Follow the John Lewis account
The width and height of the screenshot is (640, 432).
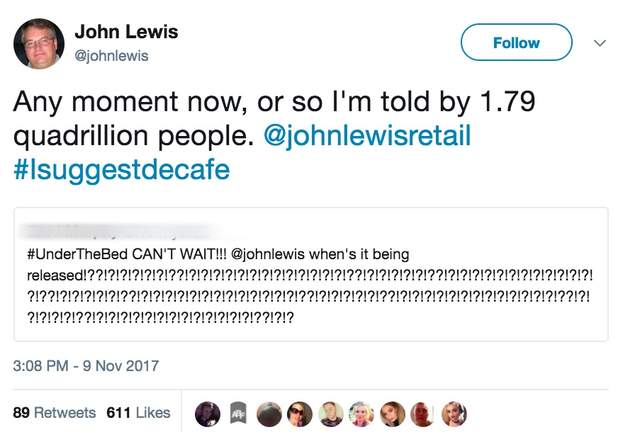(x=516, y=43)
